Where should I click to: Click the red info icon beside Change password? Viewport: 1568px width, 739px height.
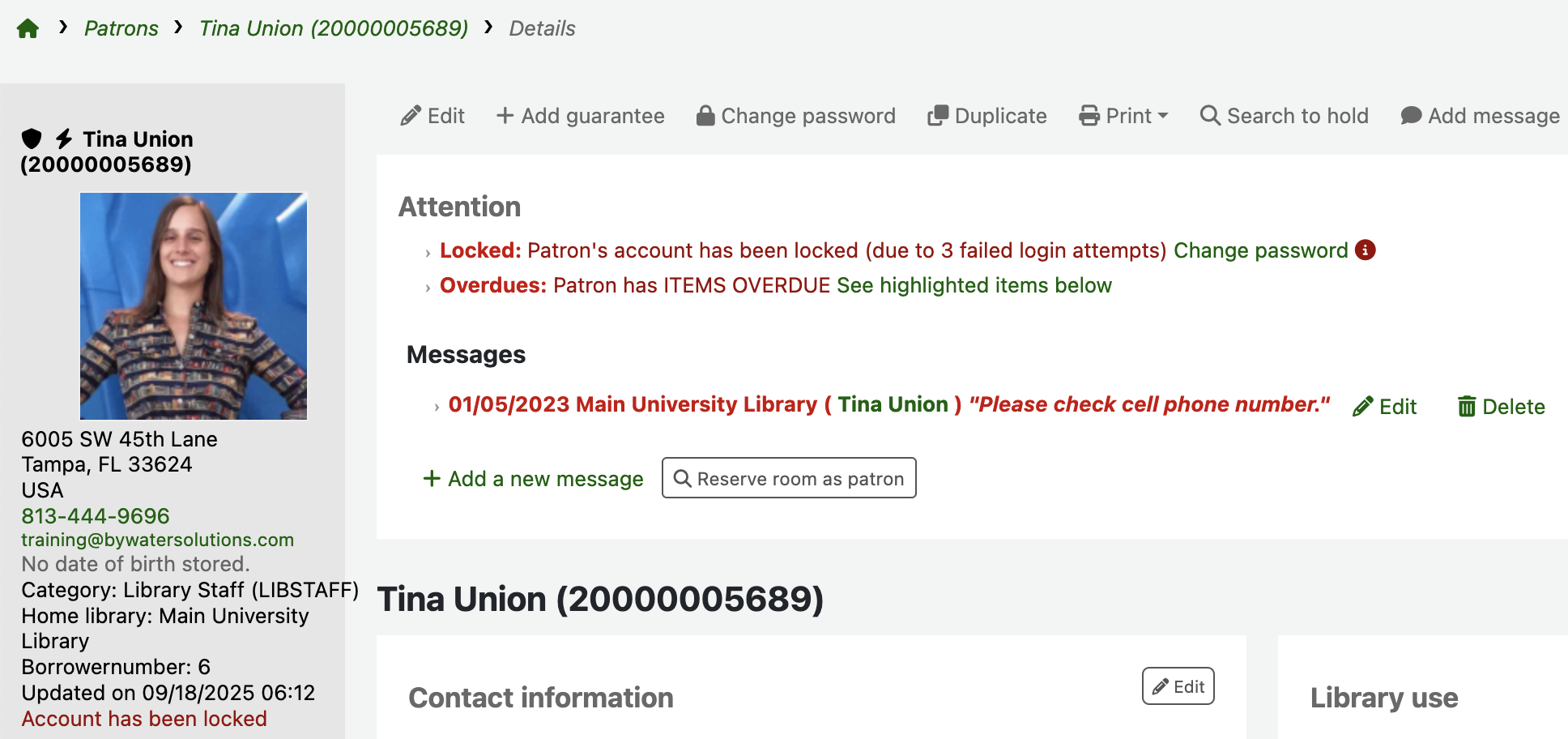(x=1365, y=250)
